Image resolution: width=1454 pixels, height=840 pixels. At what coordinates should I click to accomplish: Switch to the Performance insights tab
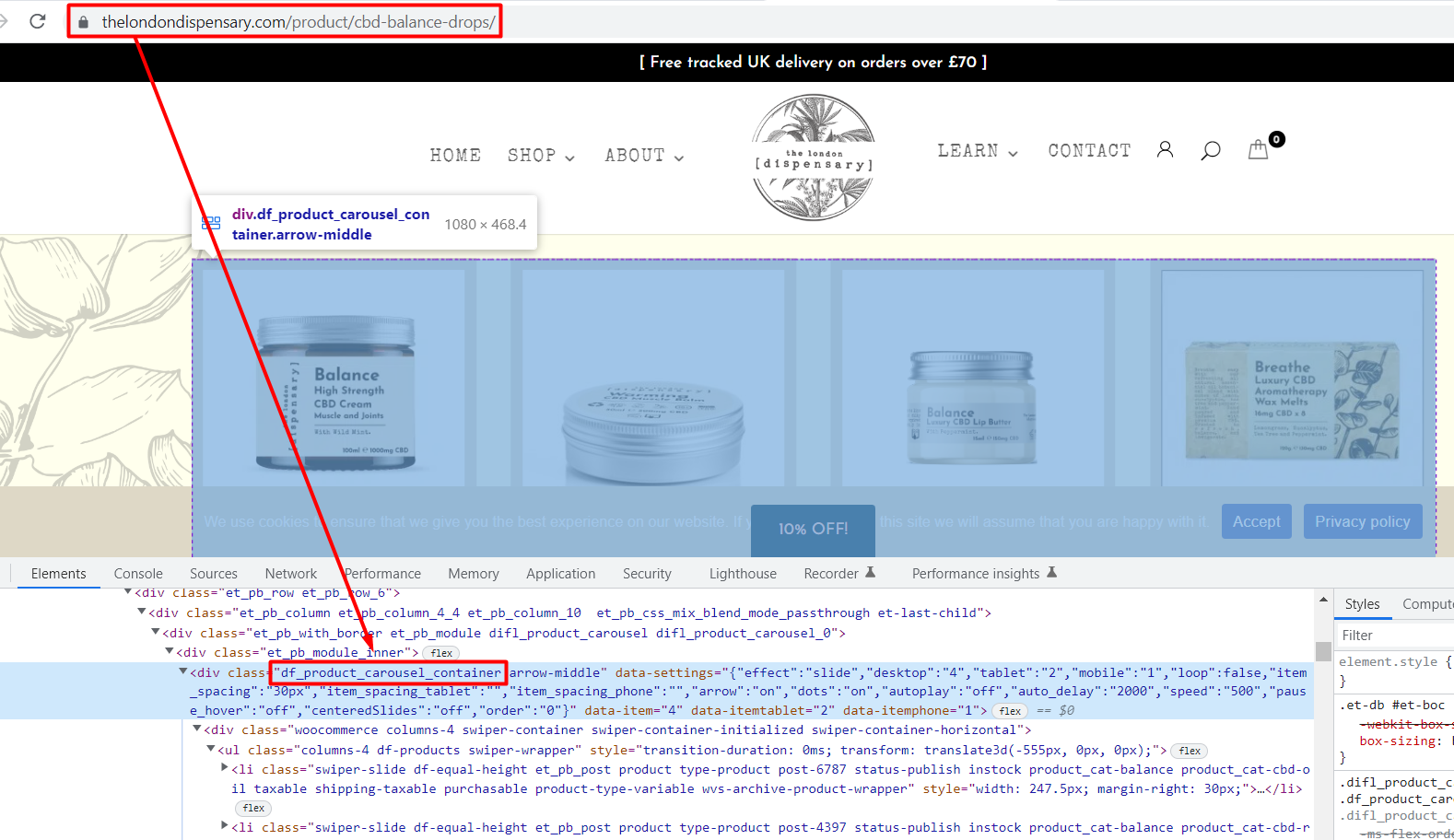click(984, 574)
